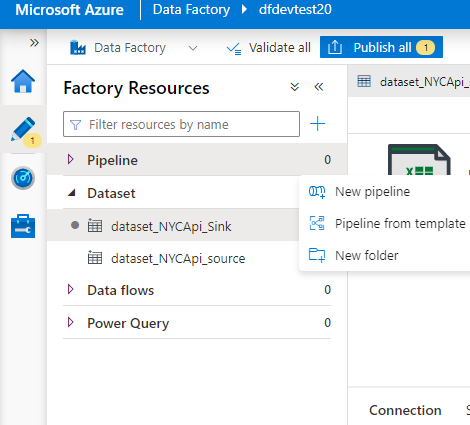This screenshot has height=425, width=470.
Task: Click the Filter resources by name field
Action: 181,124
